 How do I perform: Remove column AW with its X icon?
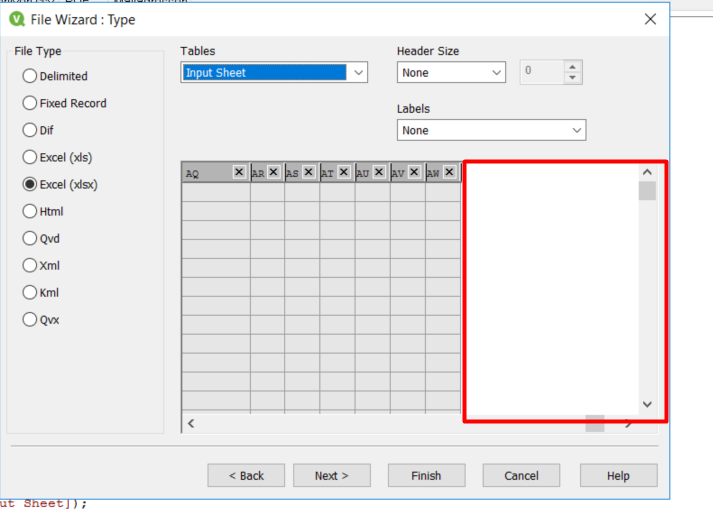click(449, 172)
